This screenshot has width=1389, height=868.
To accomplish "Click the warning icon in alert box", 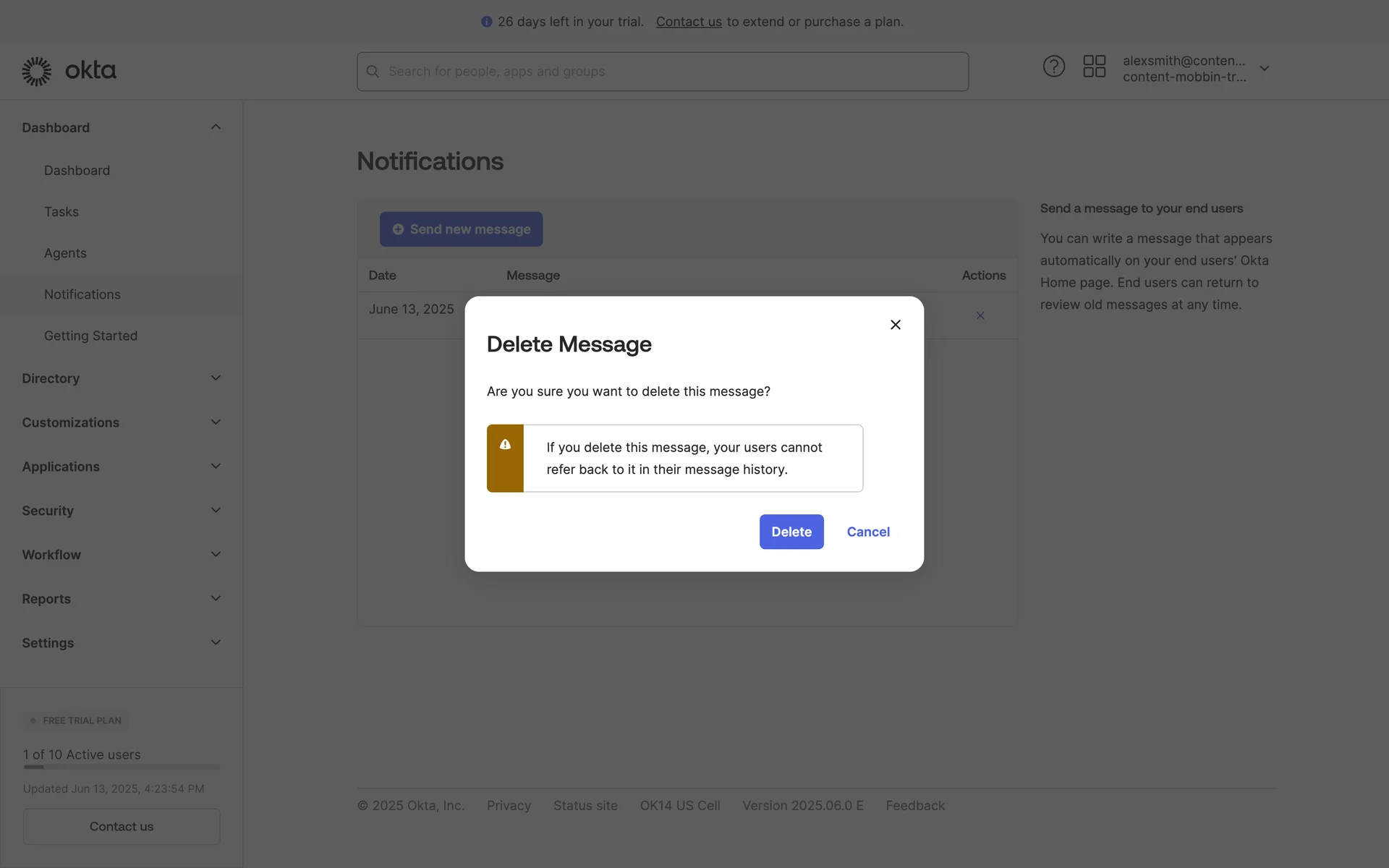I will click(505, 445).
